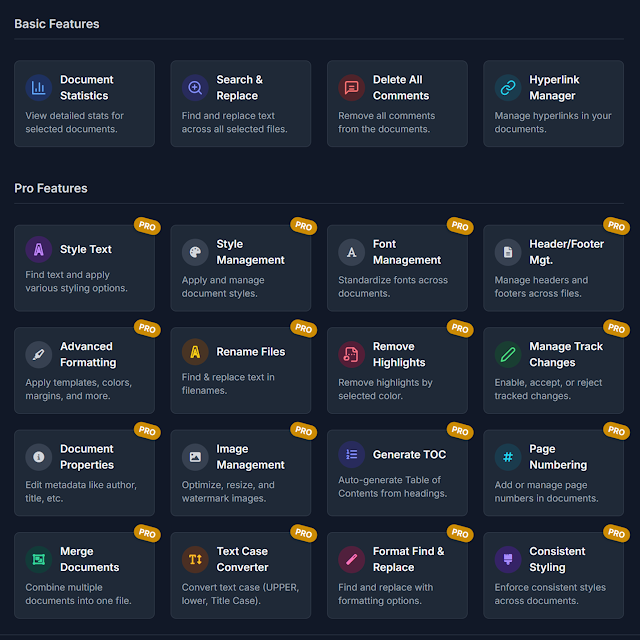640x640 pixels.
Task: Open Format Find & Replace card
Action: pyautogui.click(x=397, y=576)
